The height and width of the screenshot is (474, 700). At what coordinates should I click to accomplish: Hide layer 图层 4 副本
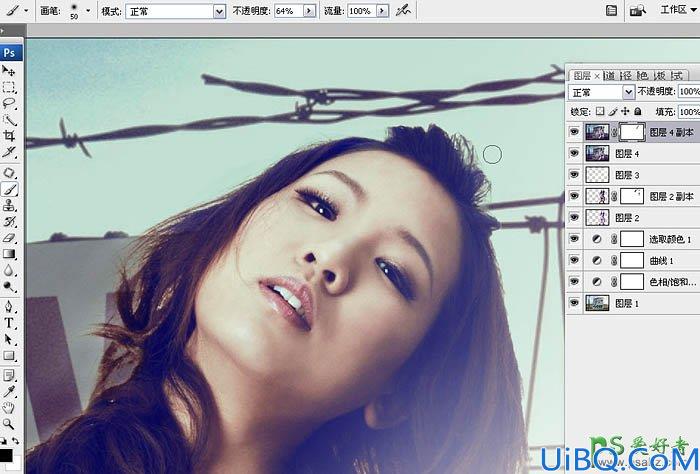[x=574, y=132]
